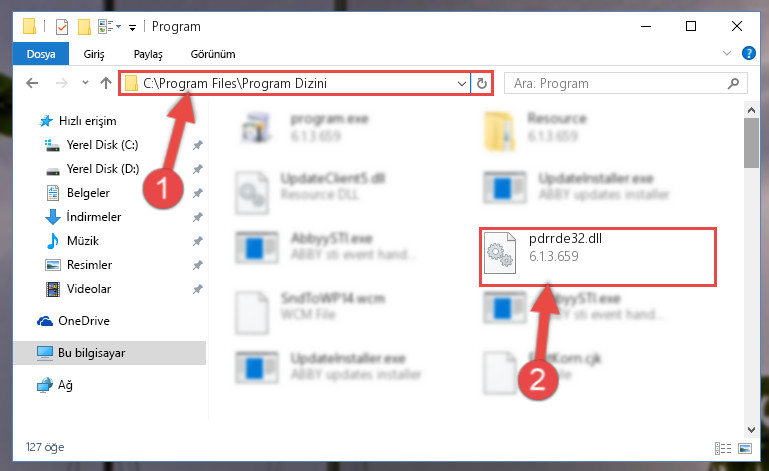769x471 pixels.
Task: Expand the ribbon with the chevron
Action: (x=727, y=53)
